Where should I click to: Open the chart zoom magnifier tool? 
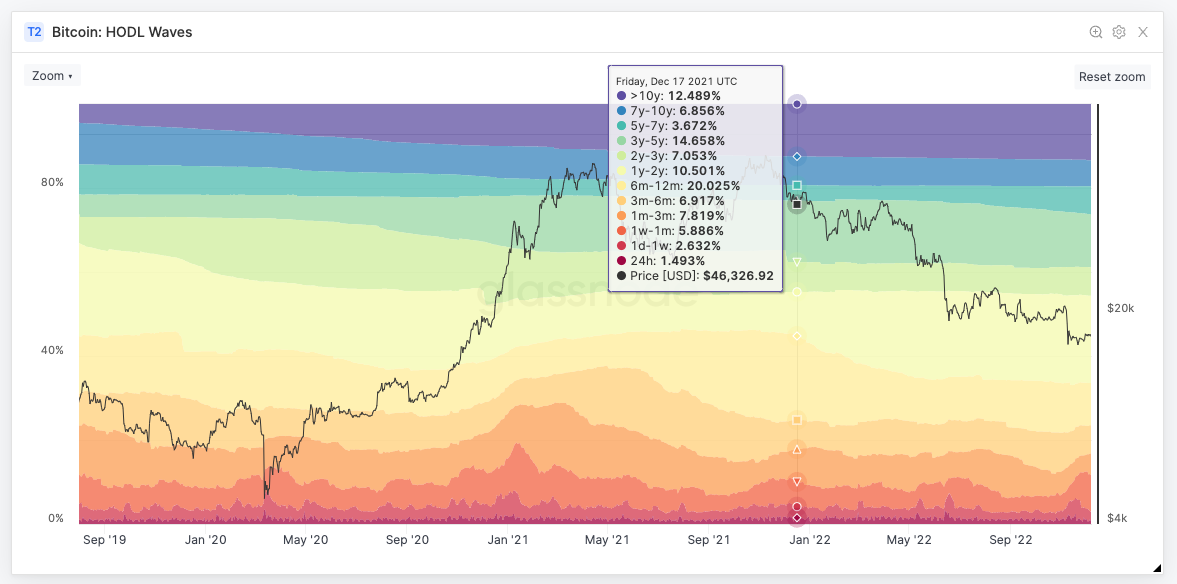1095,31
